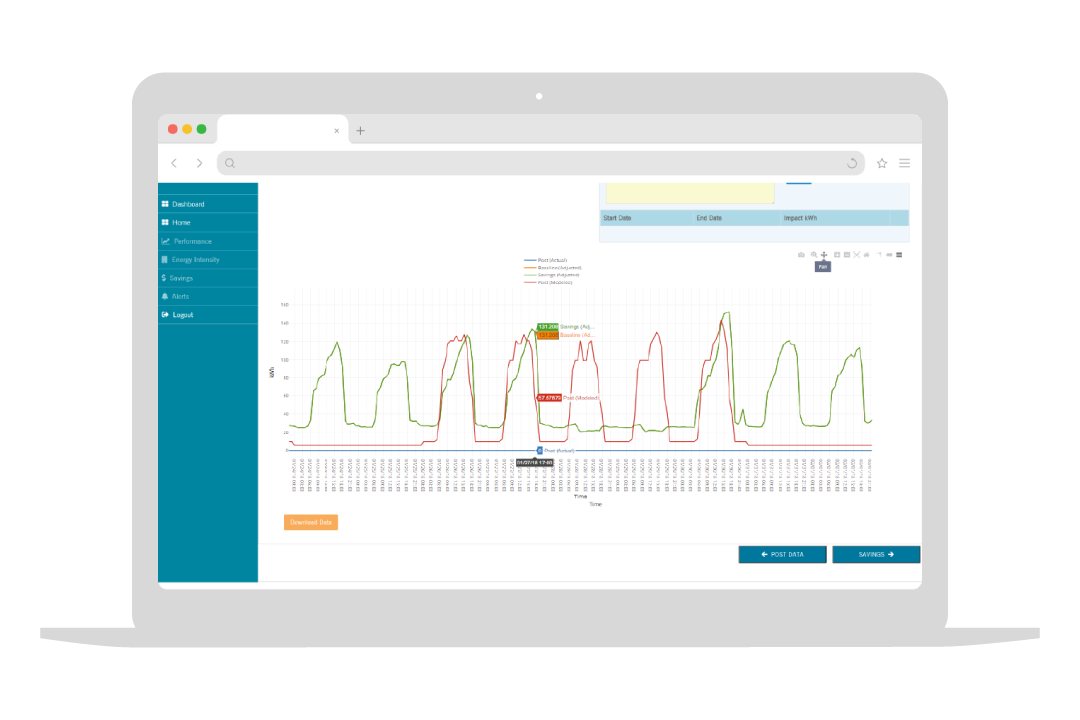Reload the page using refresh icon
The width and height of the screenshot is (1080, 720).
[852, 163]
